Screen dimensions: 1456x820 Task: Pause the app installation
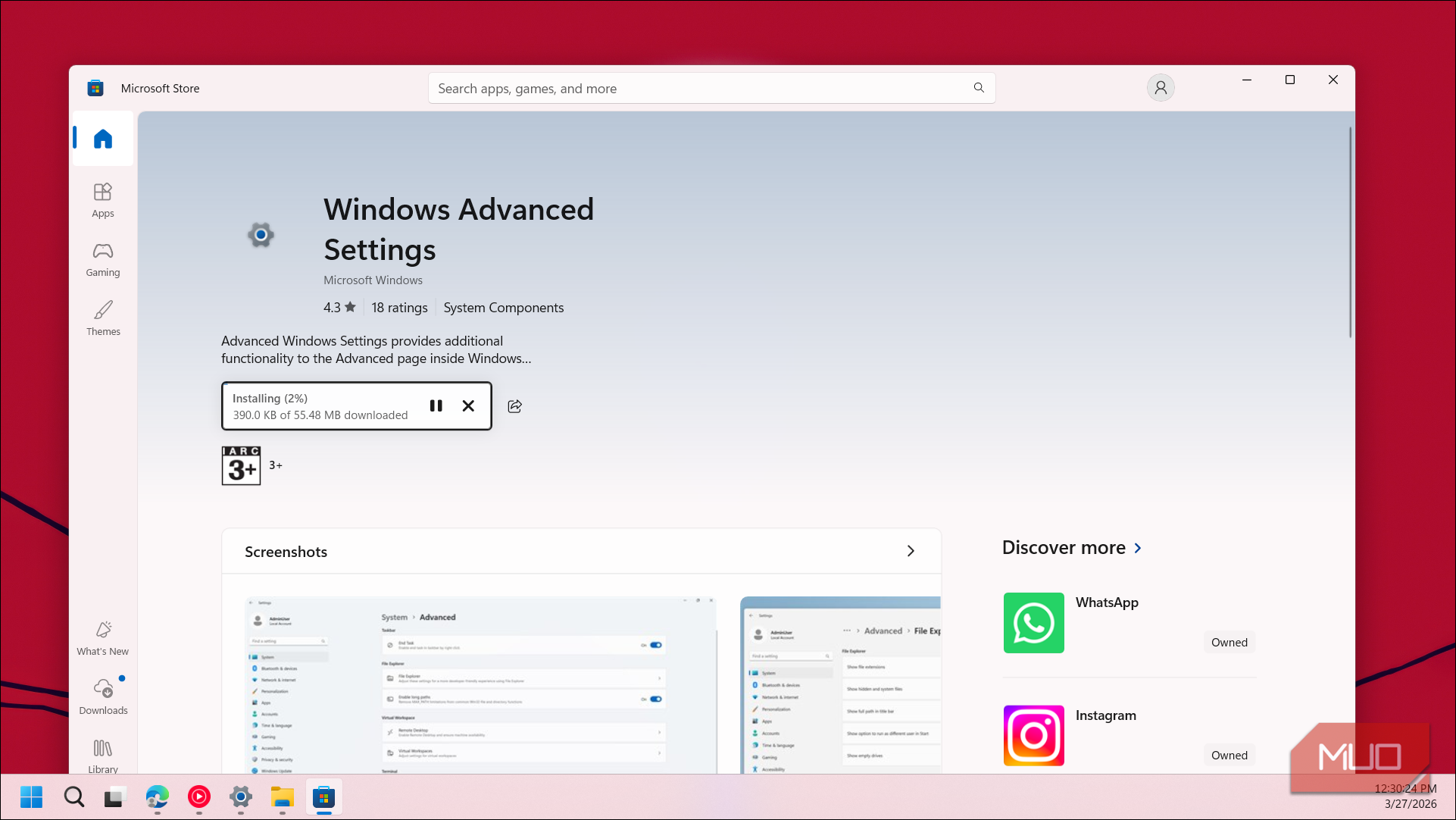436,406
